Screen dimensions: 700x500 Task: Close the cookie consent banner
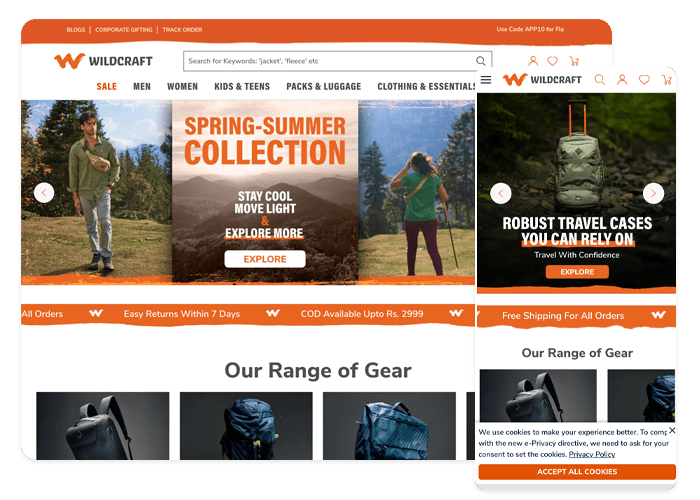pos(671,430)
